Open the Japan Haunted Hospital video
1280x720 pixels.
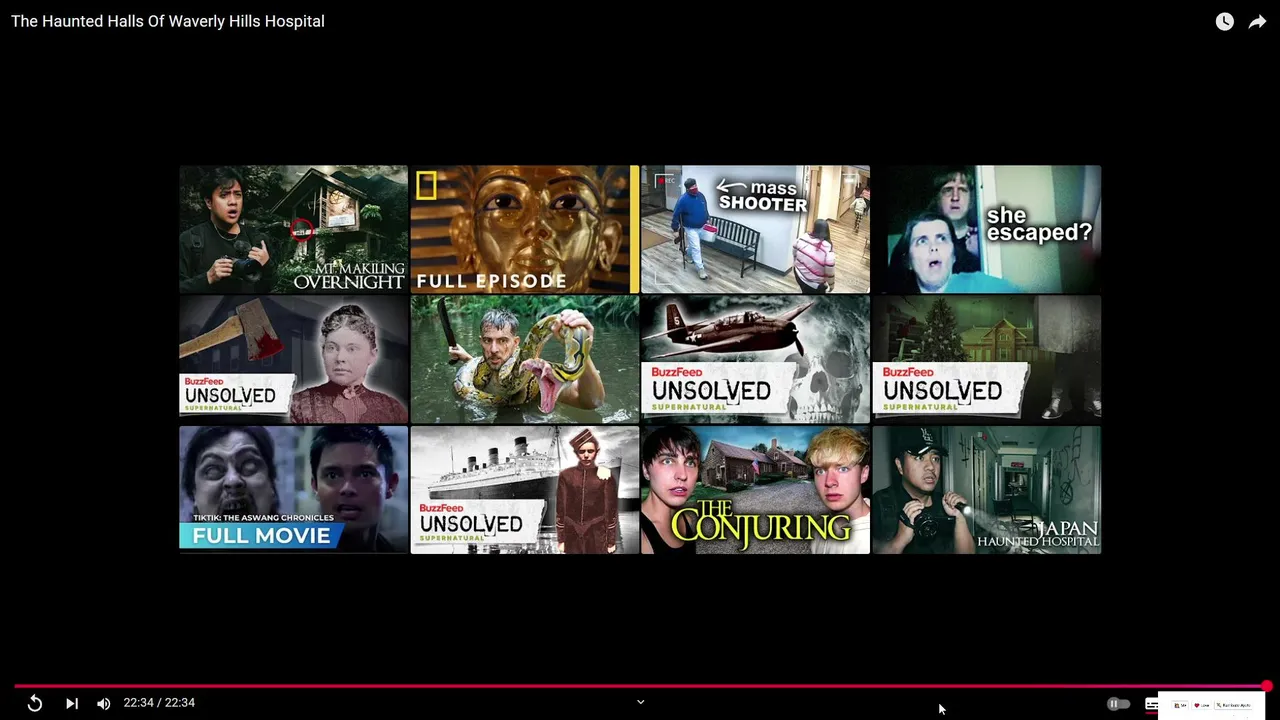(x=987, y=490)
